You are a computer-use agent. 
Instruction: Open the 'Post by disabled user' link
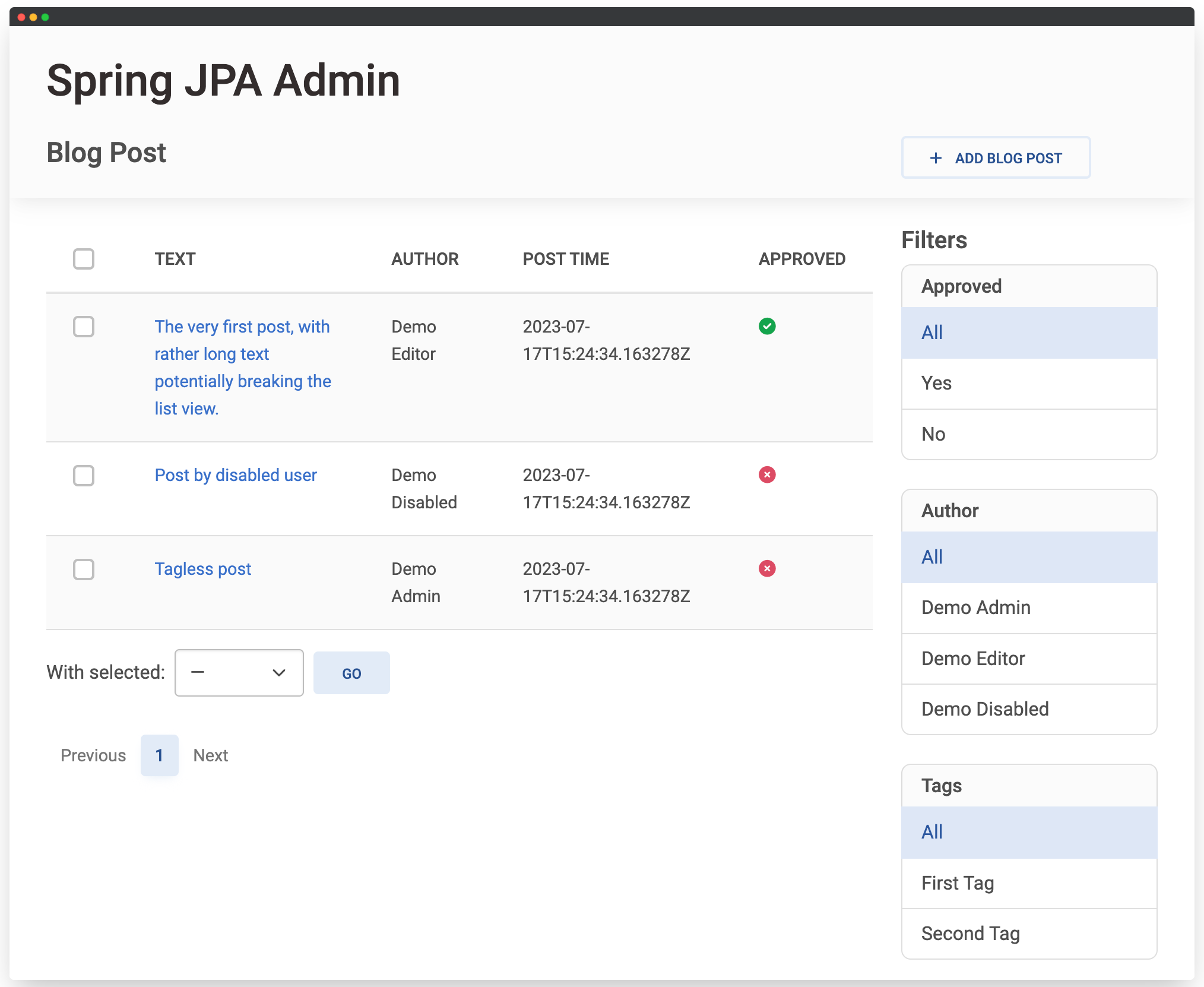236,475
